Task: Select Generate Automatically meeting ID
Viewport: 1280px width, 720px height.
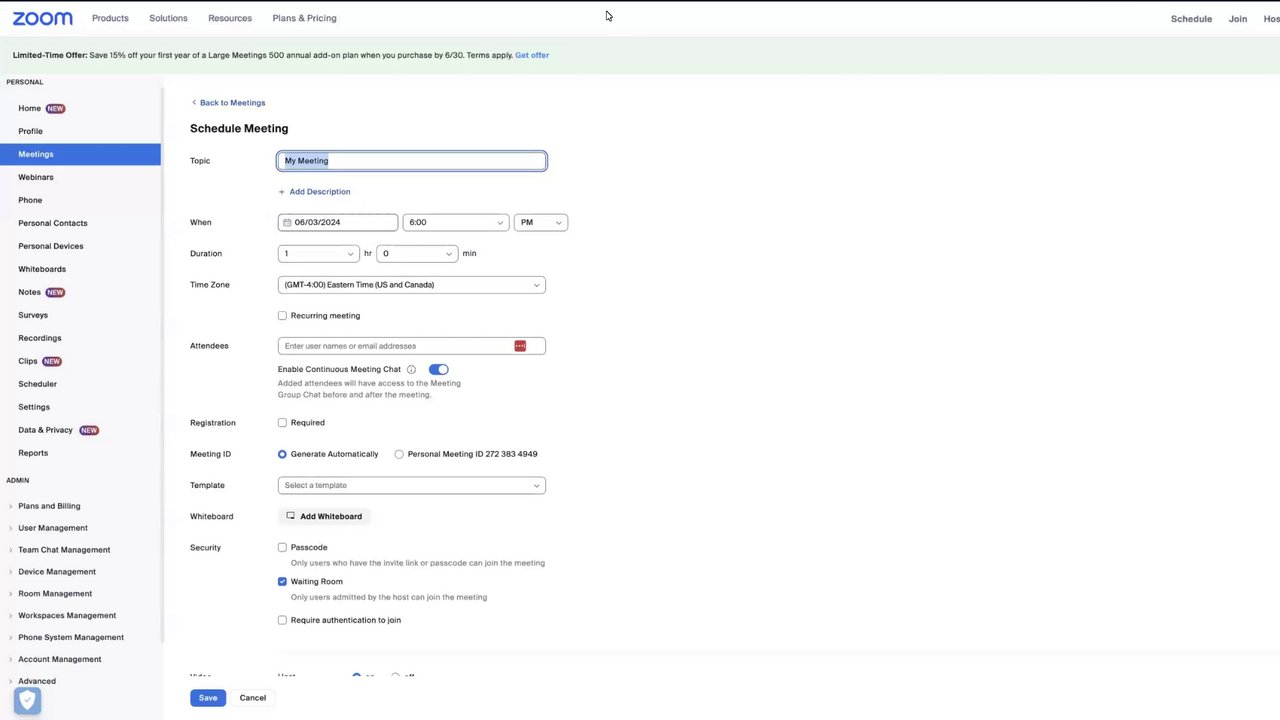Action: pyautogui.click(x=282, y=454)
